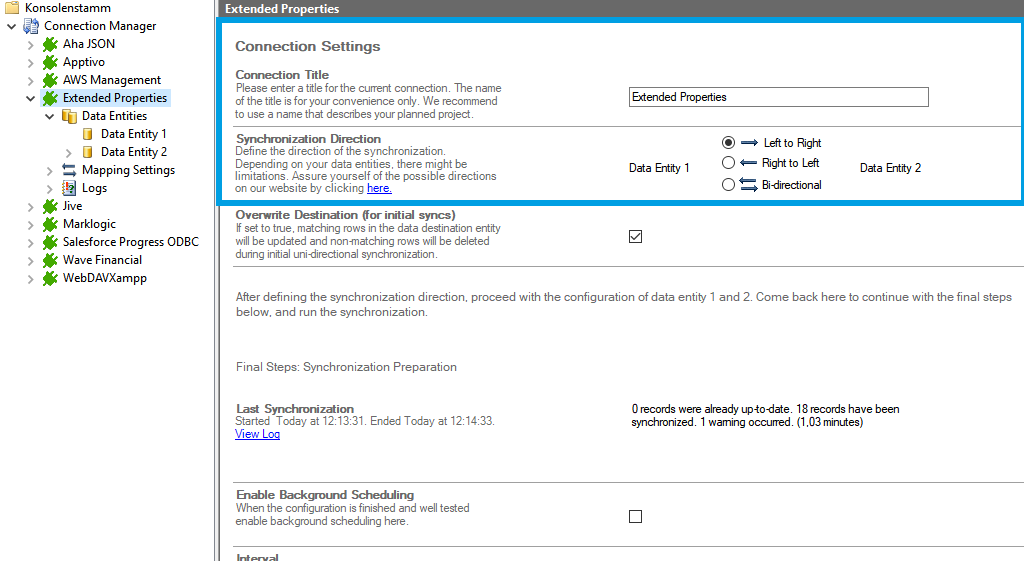Collapse the Extended Properties tree node
1024x561 pixels.
pos(31,98)
